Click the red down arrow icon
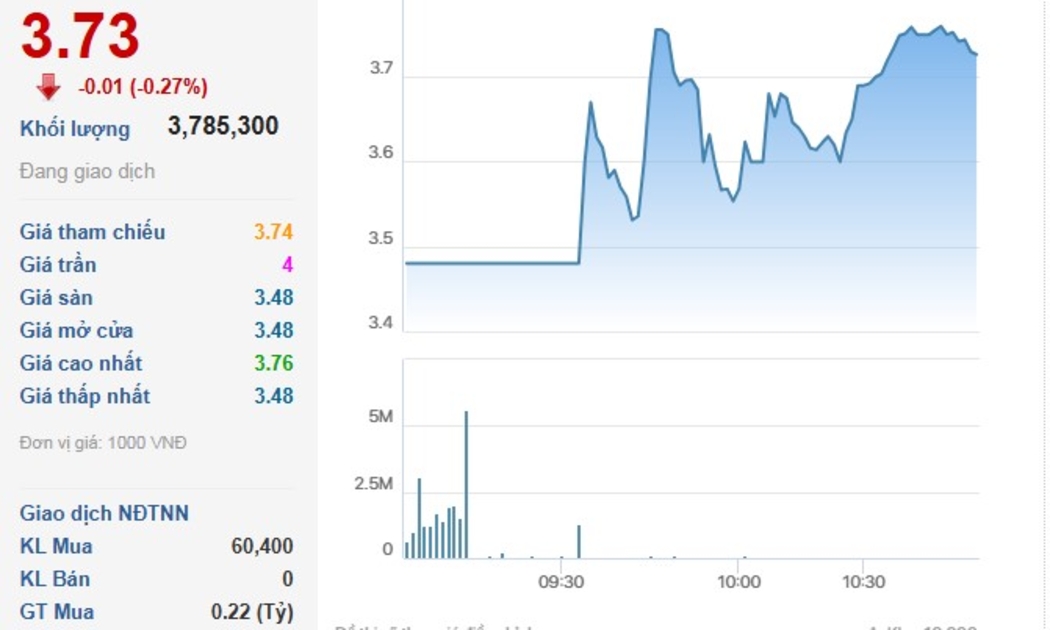 pyautogui.click(x=48, y=87)
